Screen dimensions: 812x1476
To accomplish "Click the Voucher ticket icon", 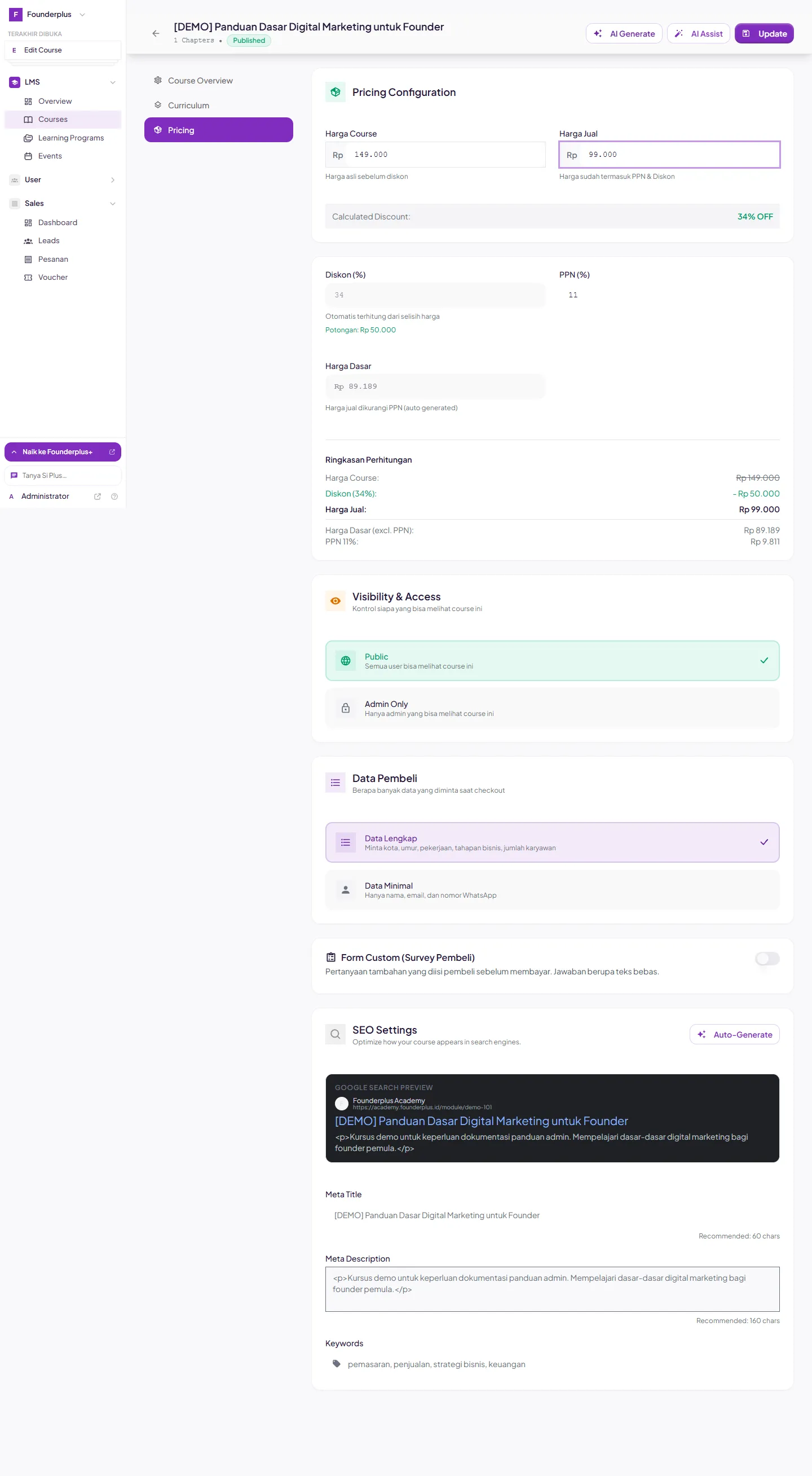I will pyautogui.click(x=28, y=278).
